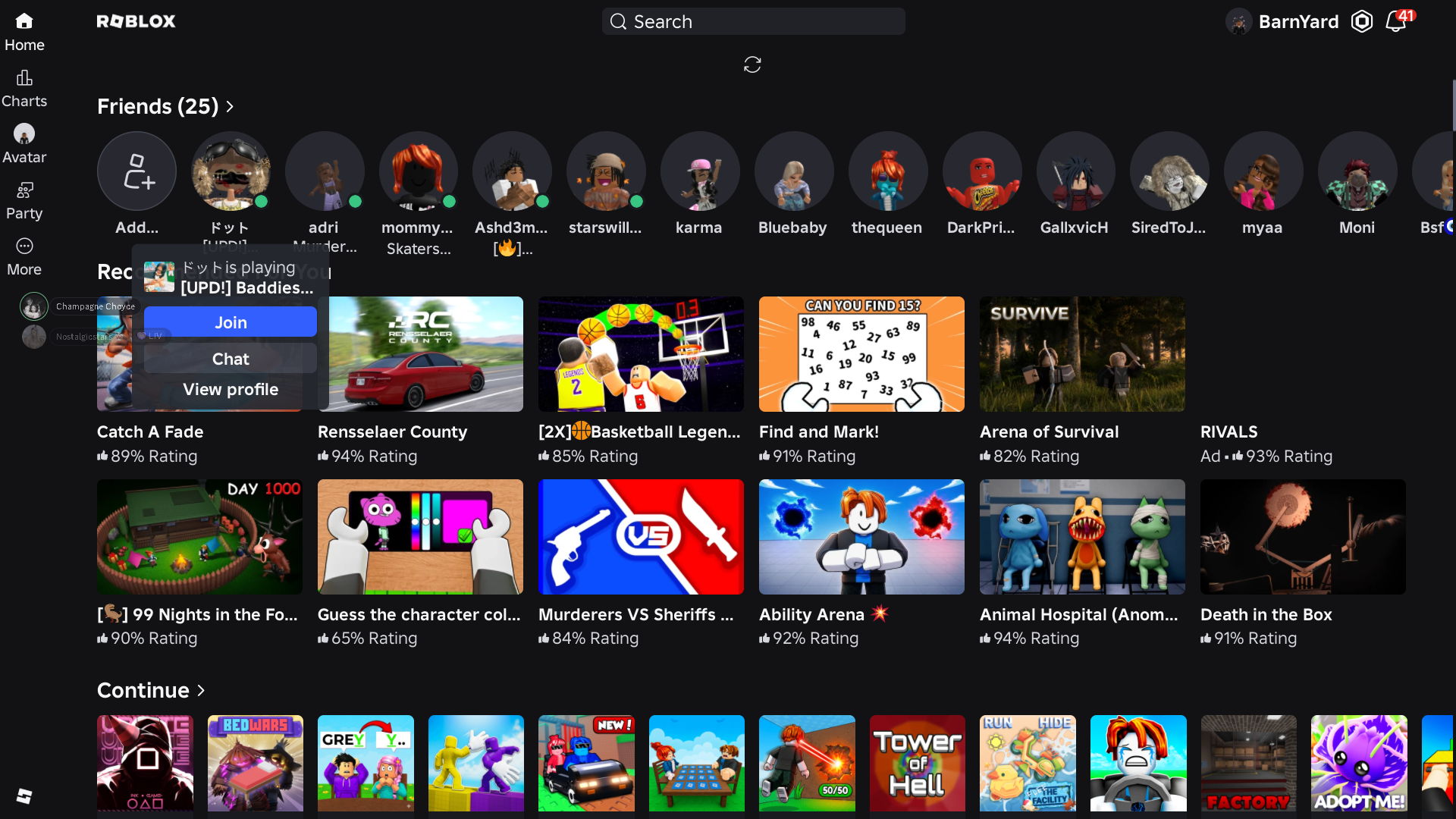Open Bedwars in Continue row

[x=256, y=763]
